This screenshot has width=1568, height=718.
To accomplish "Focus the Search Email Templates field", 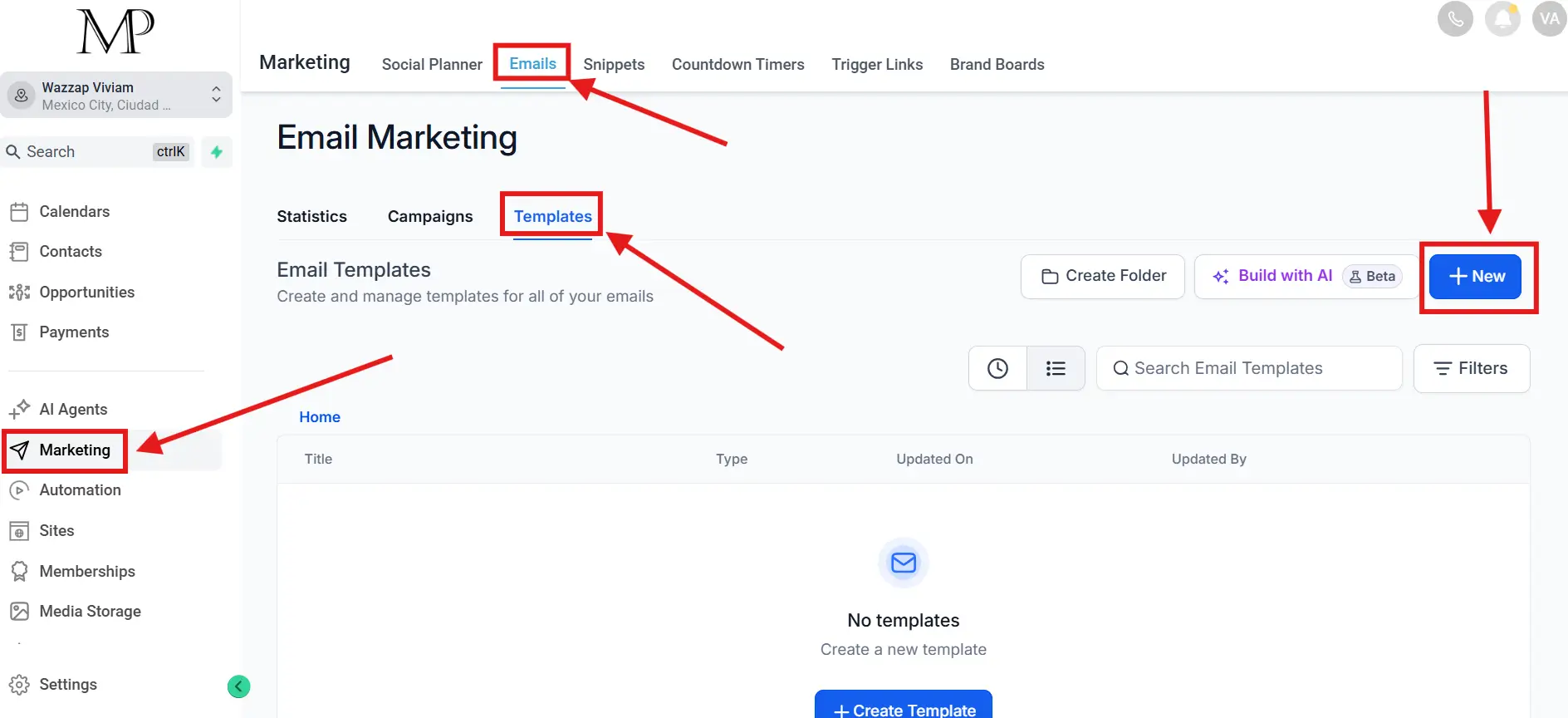I will 1249,368.
